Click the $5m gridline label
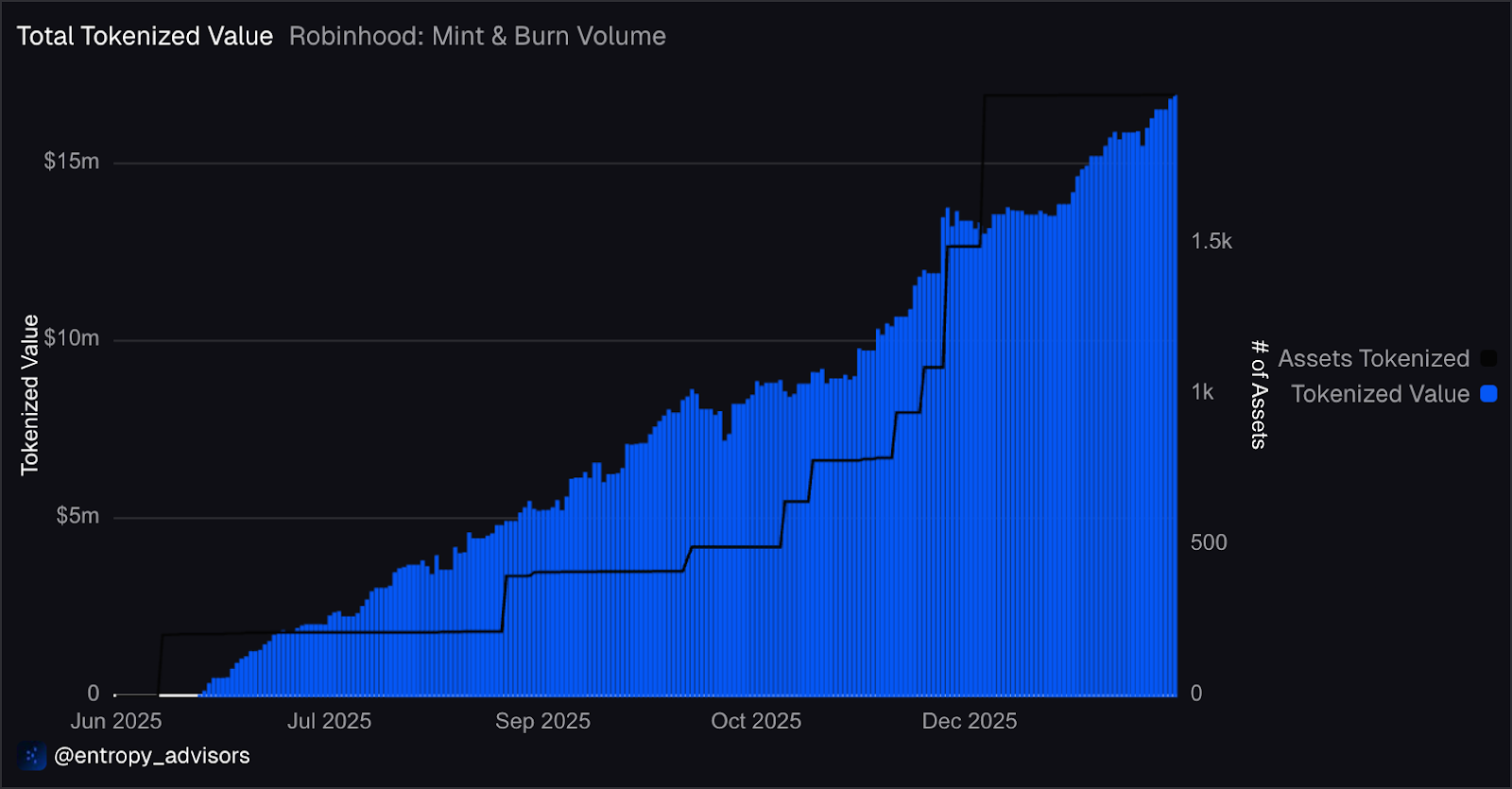The image size is (1512, 789). (77, 516)
